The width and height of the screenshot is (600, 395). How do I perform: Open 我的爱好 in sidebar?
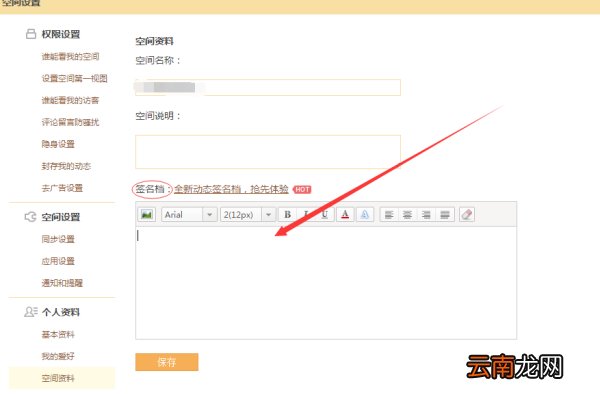58,356
